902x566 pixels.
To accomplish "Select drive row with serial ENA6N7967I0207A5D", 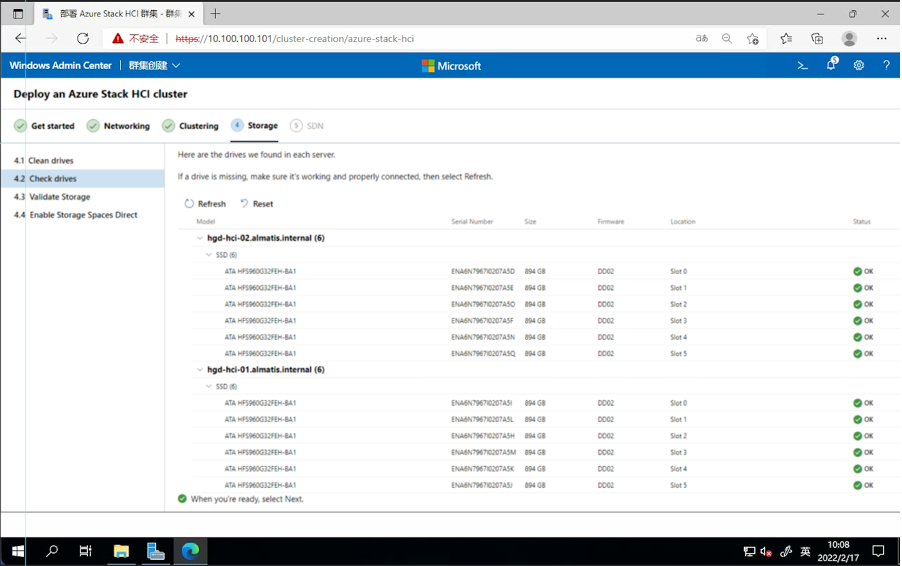I will pos(545,271).
